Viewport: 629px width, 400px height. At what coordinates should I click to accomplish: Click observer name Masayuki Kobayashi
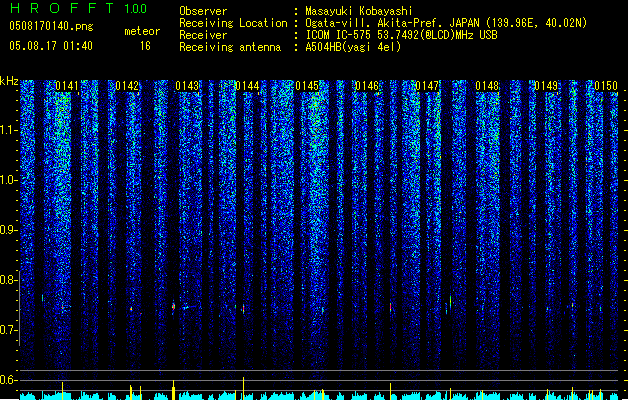click(359, 11)
